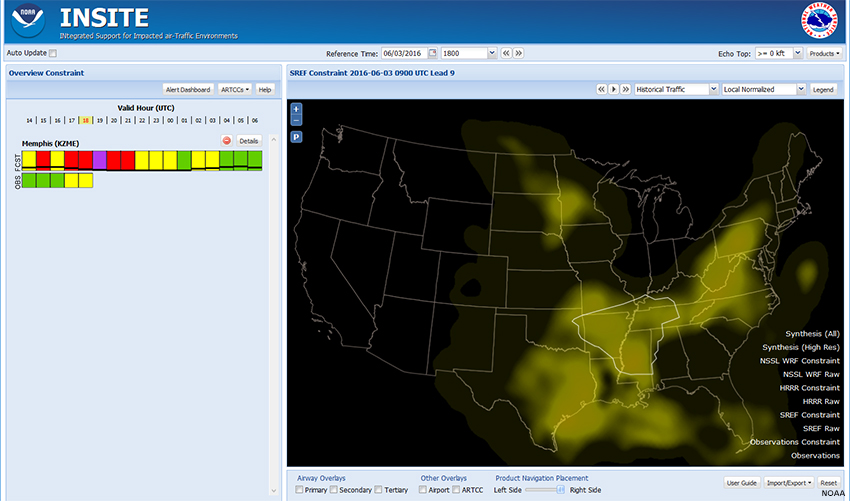This screenshot has height=501, width=850.
Task: Click the Memphis (KZME) label
Action: click(50, 144)
